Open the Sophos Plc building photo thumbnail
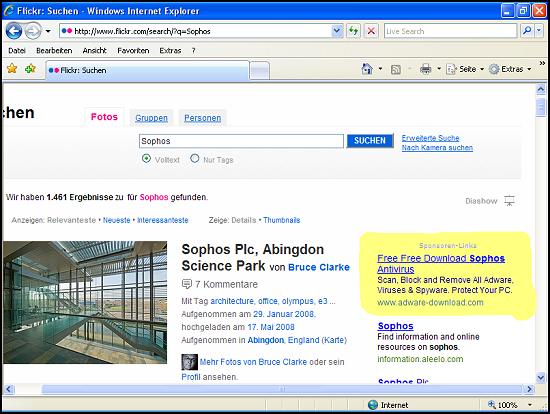 pos(85,302)
